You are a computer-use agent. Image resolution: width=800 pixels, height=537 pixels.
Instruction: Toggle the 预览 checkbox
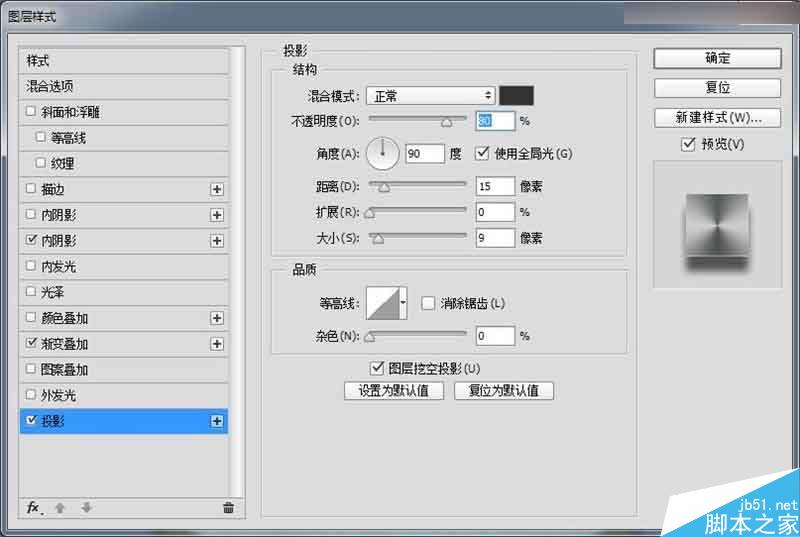tap(688, 144)
